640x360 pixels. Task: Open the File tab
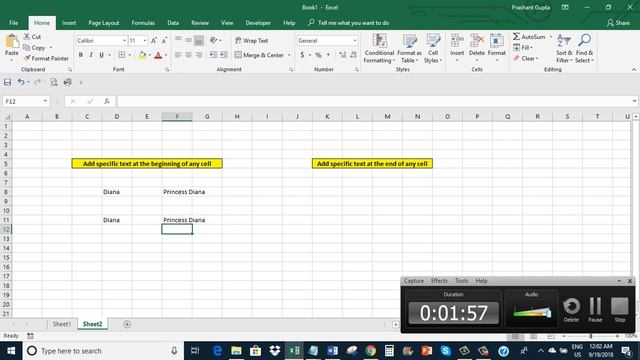coord(13,23)
